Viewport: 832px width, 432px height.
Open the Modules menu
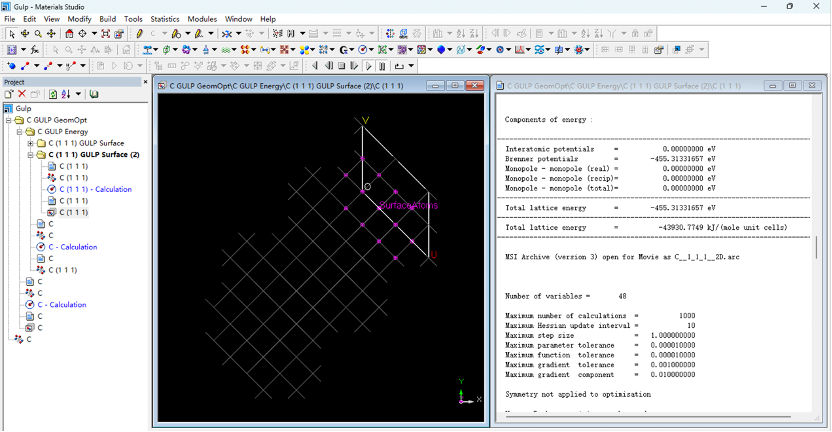tap(202, 19)
